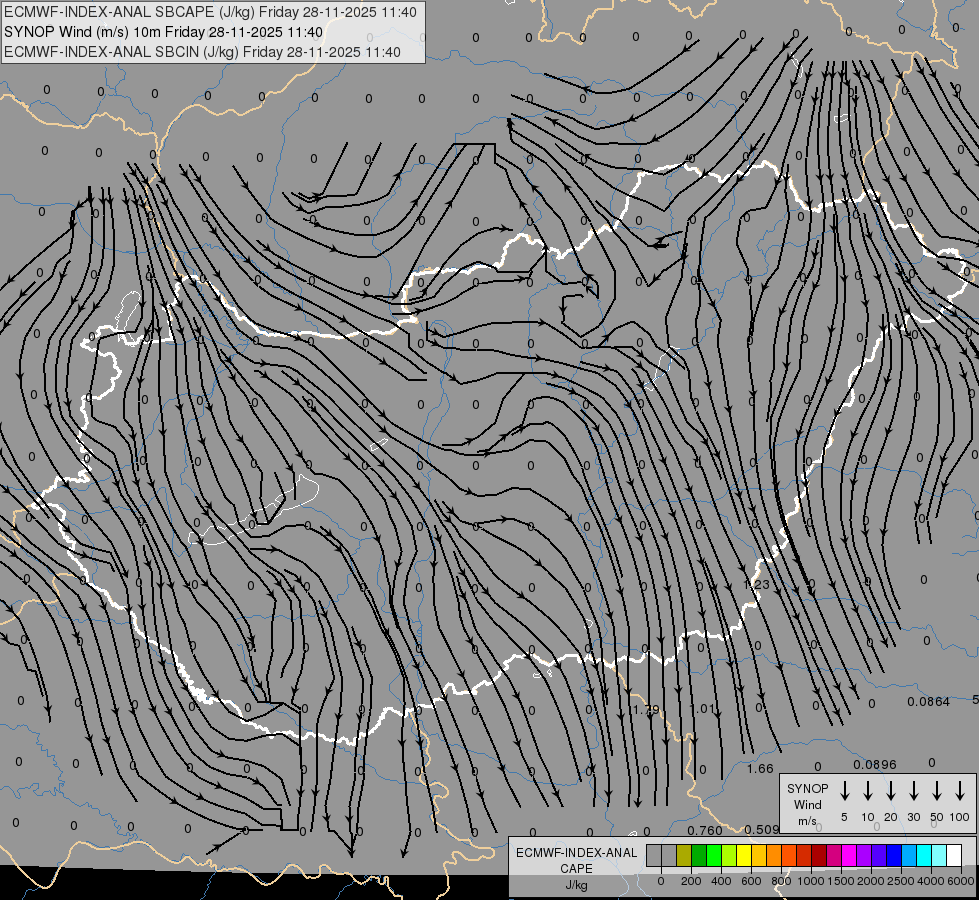Click the SBCAPE title line at top
The width and height of the screenshot is (979, 900).
[x=210, y=12]
